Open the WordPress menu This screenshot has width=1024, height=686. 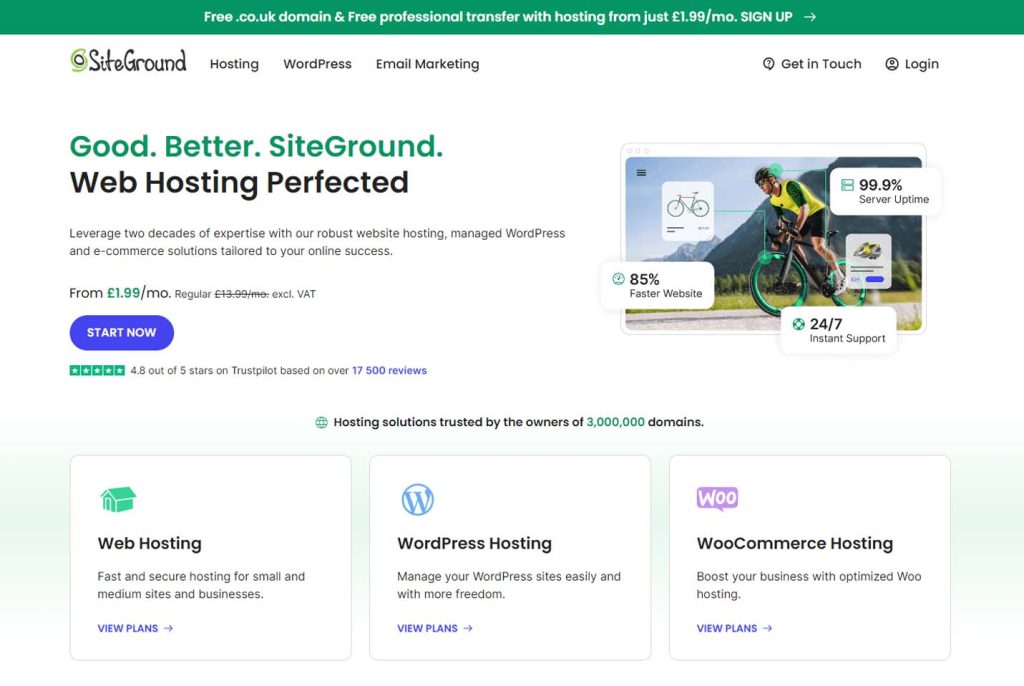317,64
